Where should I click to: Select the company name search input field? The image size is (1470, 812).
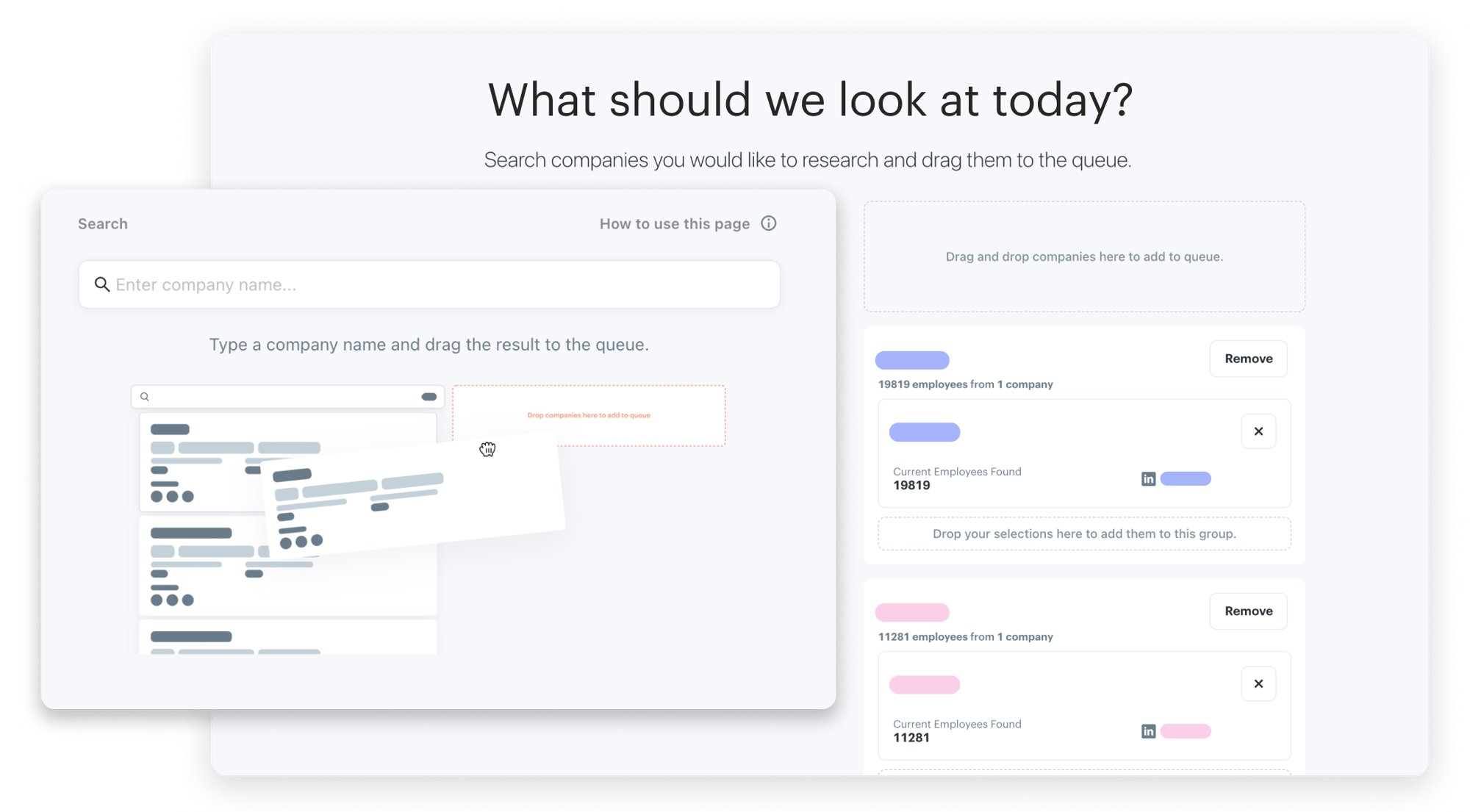[x=428, y=285]
